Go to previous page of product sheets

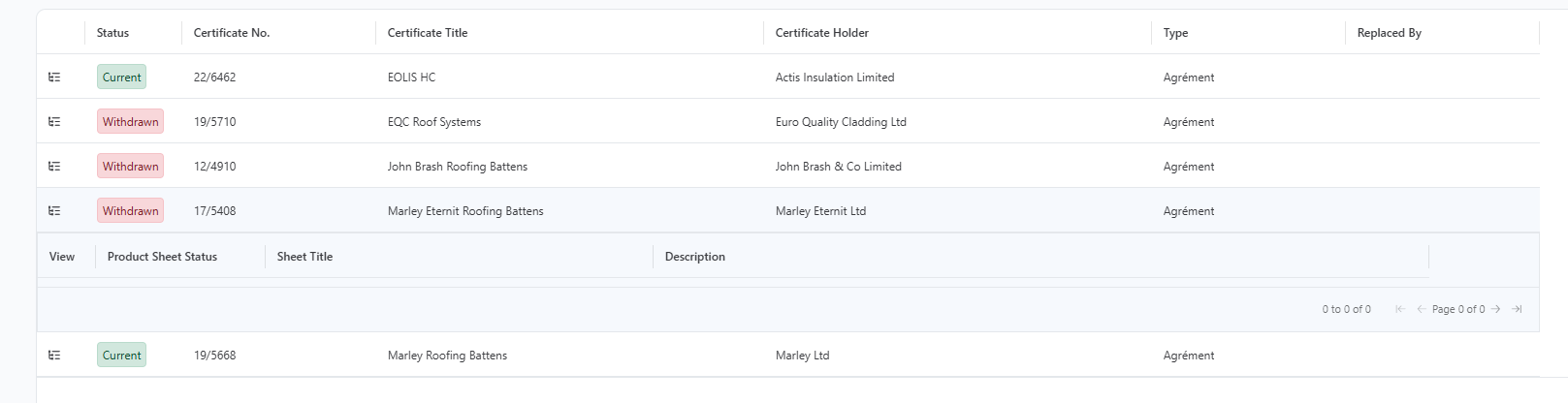(1422, 309)
